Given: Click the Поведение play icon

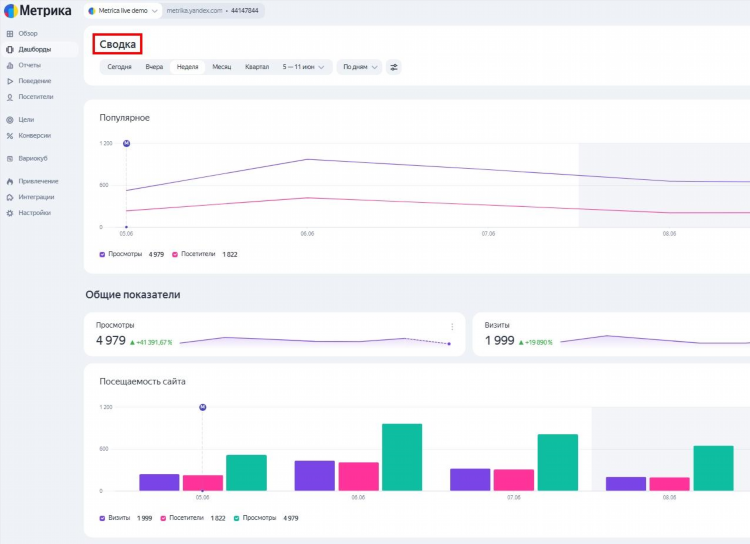Looking at the screenshot, I should tap(10, 81).
